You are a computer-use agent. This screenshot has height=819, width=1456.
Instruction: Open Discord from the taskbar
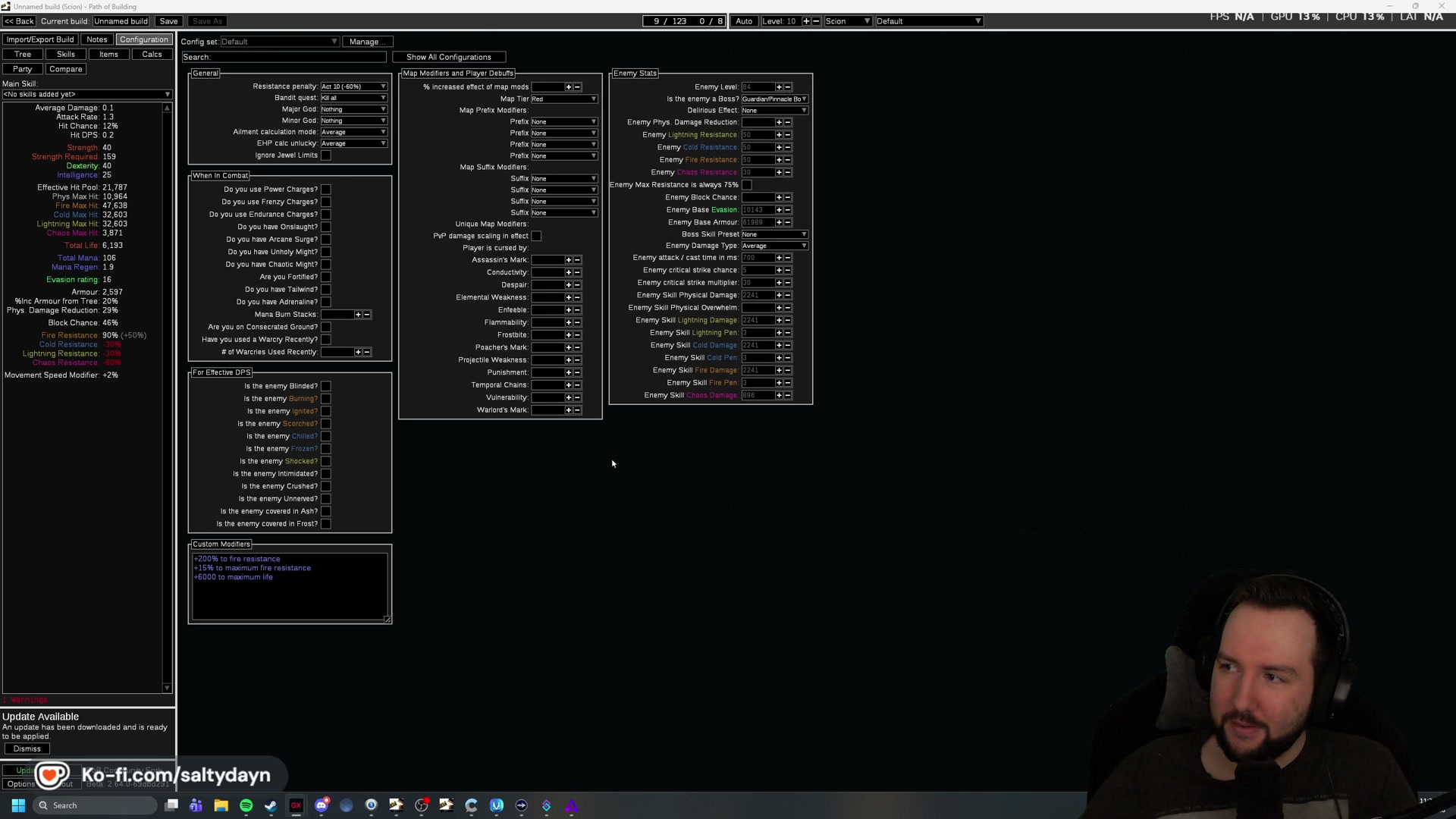click(322, 805)
